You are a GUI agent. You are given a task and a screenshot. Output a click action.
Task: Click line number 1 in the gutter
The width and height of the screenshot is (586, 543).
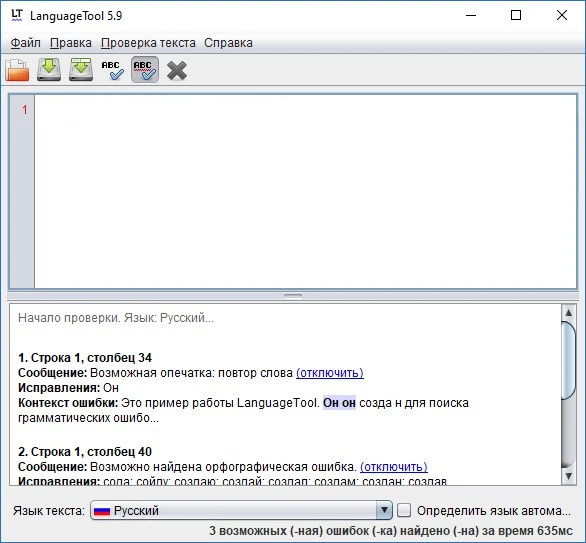pyautogui.click(x=25, y=110)
